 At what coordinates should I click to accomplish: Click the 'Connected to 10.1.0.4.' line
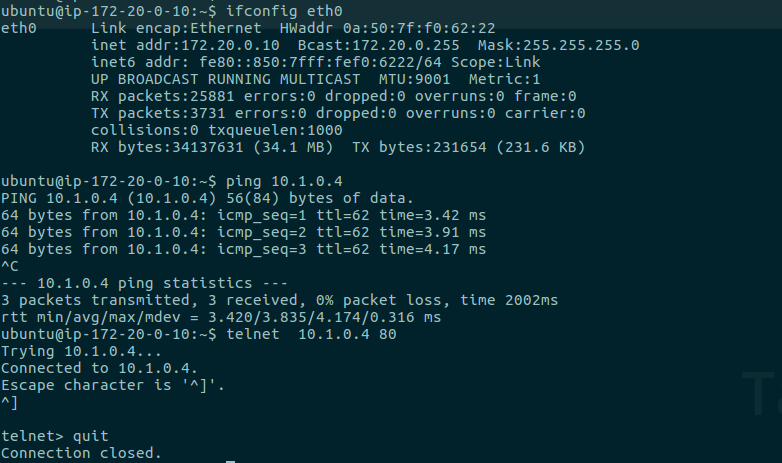(x=99, y=368)
